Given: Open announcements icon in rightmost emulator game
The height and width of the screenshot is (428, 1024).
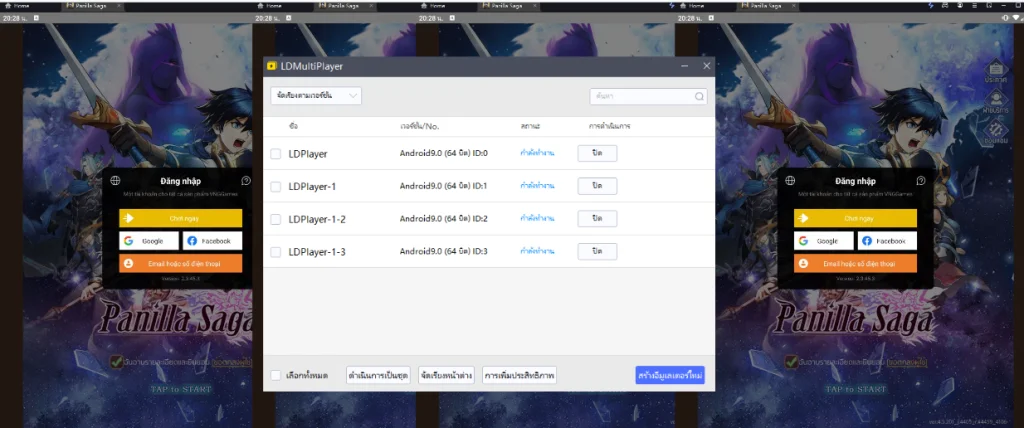Looking at the screenshot, I should 995,71.
